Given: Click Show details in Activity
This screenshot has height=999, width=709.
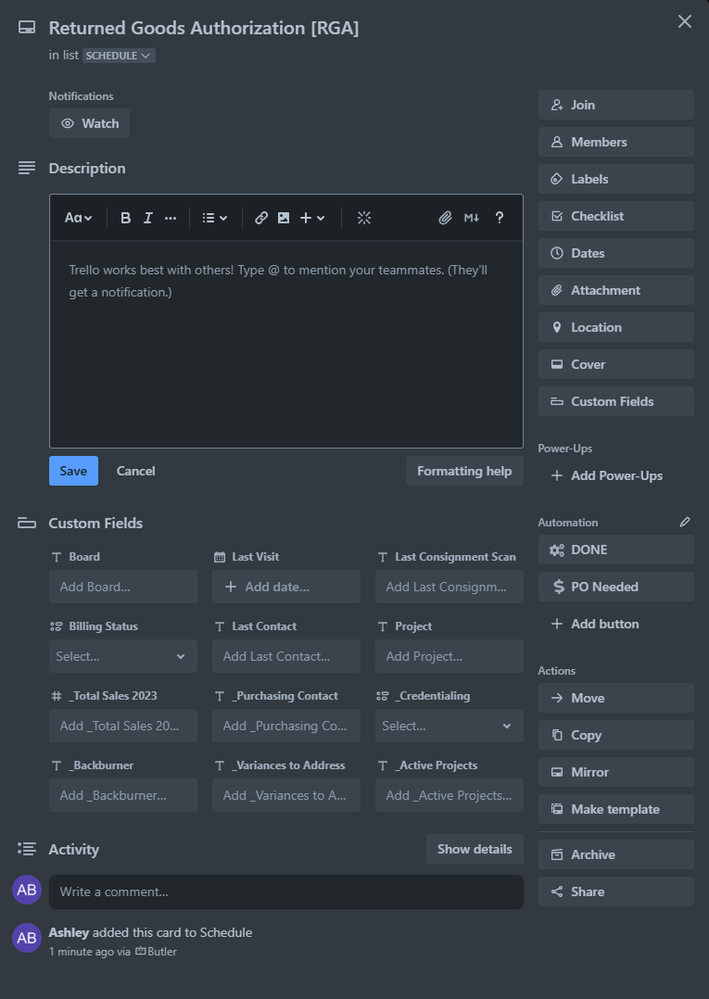Looking at the screenshot, I should coord(475,849).
